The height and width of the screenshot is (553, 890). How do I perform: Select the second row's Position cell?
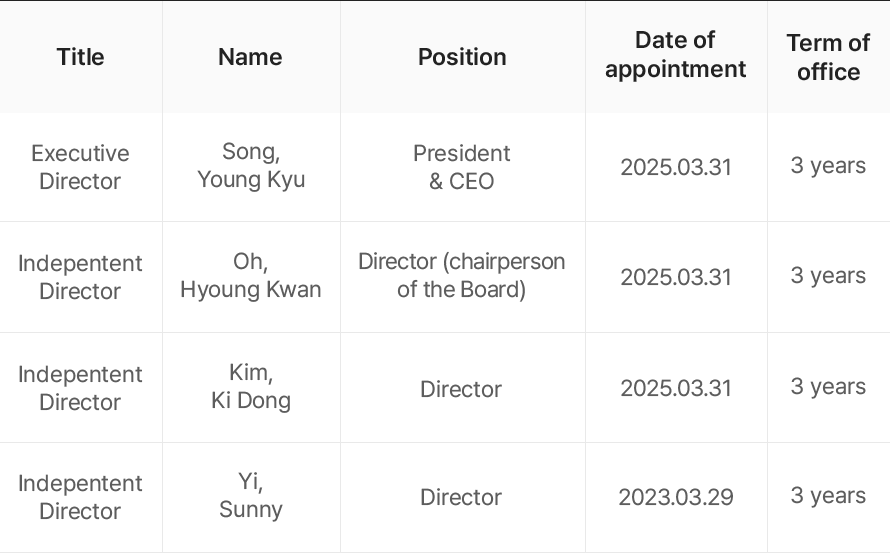click(462, 277)
